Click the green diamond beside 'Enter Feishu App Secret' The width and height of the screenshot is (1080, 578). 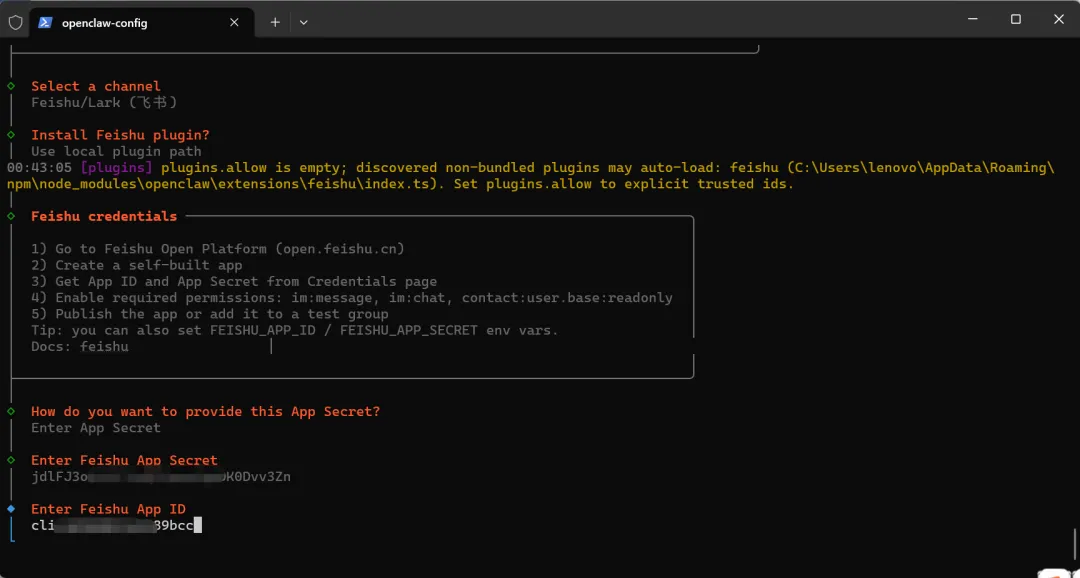tap(11, 460)
